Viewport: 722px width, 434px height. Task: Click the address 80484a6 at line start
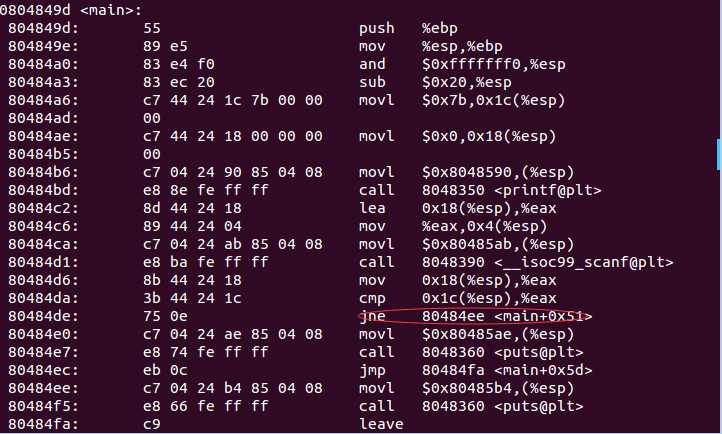pos(37,100)
